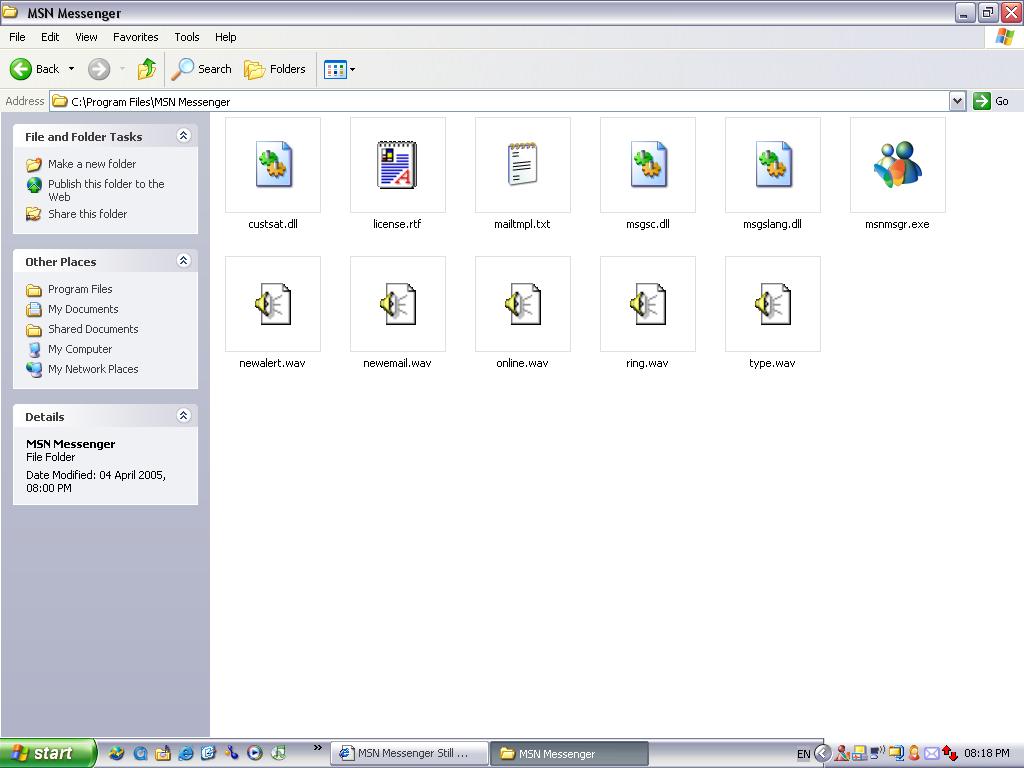Screen dimensions: 1024x768
Task: Click the mailtmpl.txt file name
Action: coord(522,224)
